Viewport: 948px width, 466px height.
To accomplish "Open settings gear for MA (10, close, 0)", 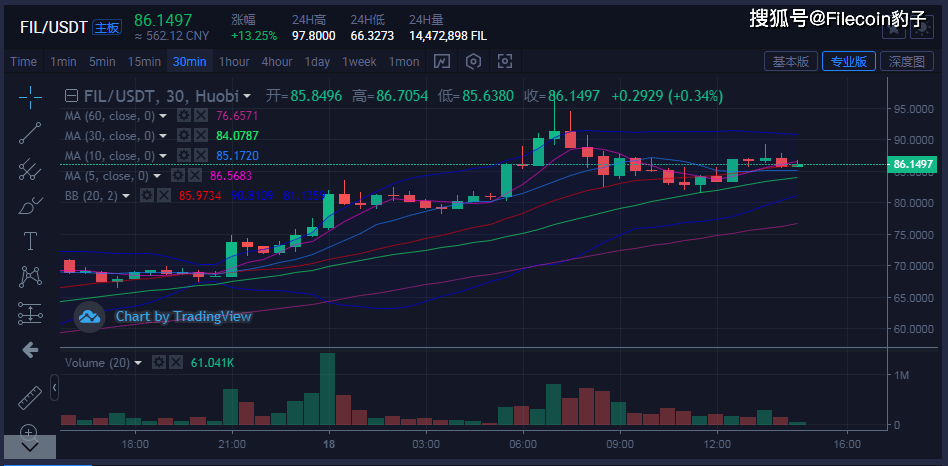I will pos(184,155).
